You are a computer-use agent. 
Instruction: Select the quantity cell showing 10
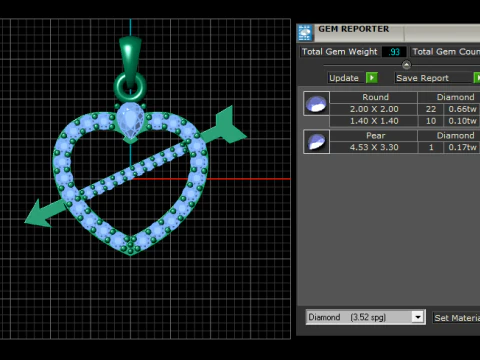pos(431,121)
